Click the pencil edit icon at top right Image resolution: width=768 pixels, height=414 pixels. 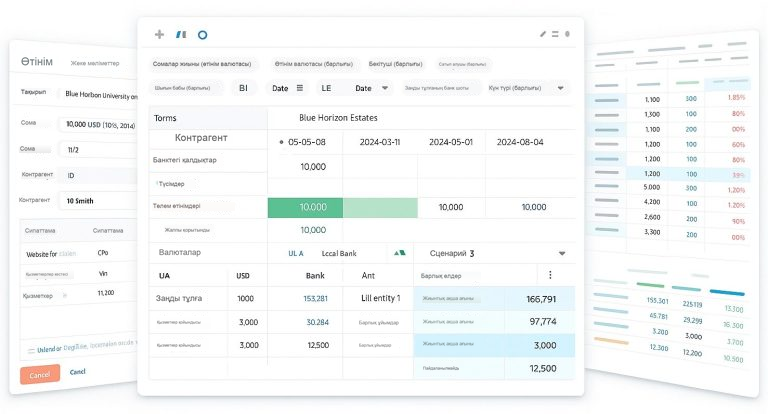point(543,34)
